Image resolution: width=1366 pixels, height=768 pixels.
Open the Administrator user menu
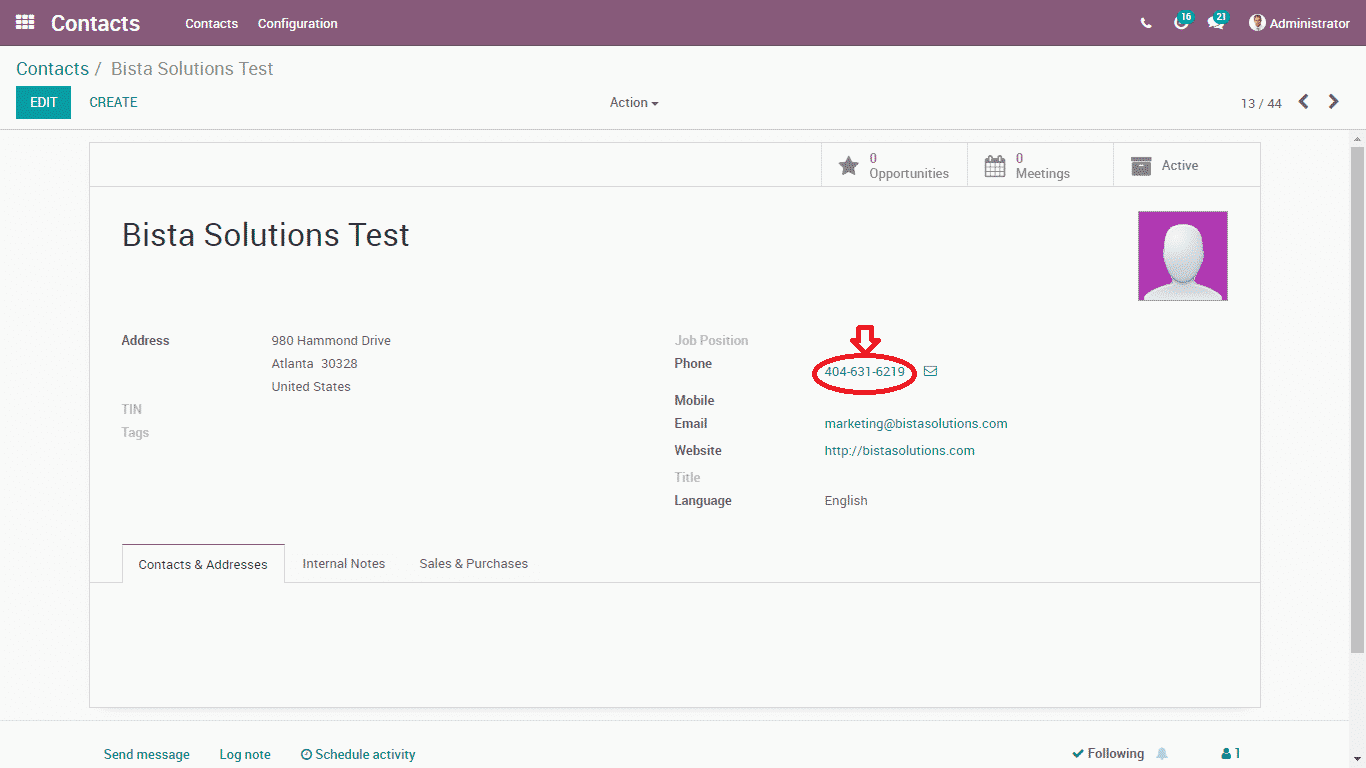point(1299,23)
